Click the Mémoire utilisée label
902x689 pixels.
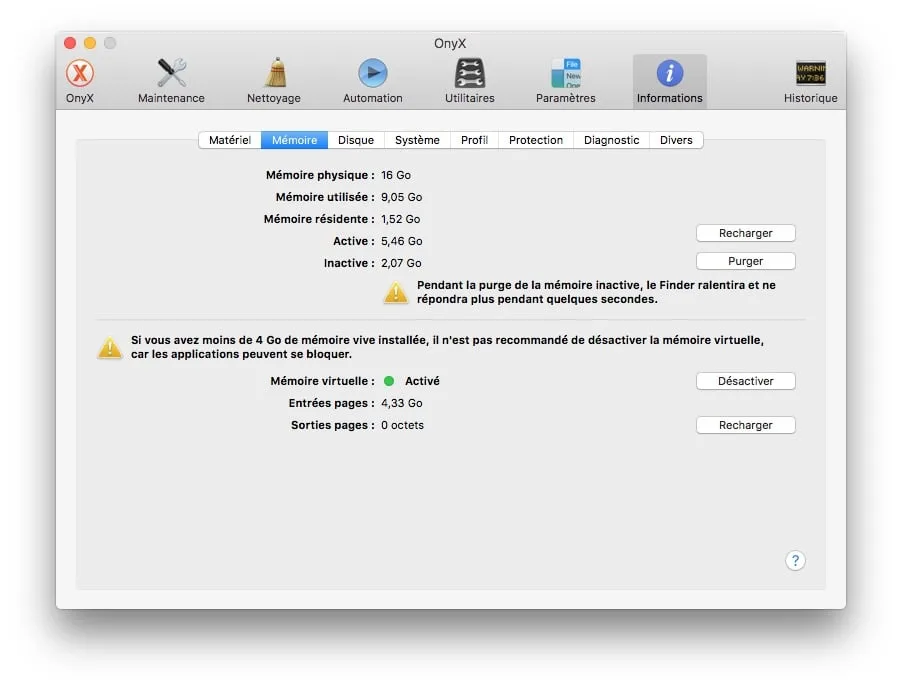[x=325, y=197]
